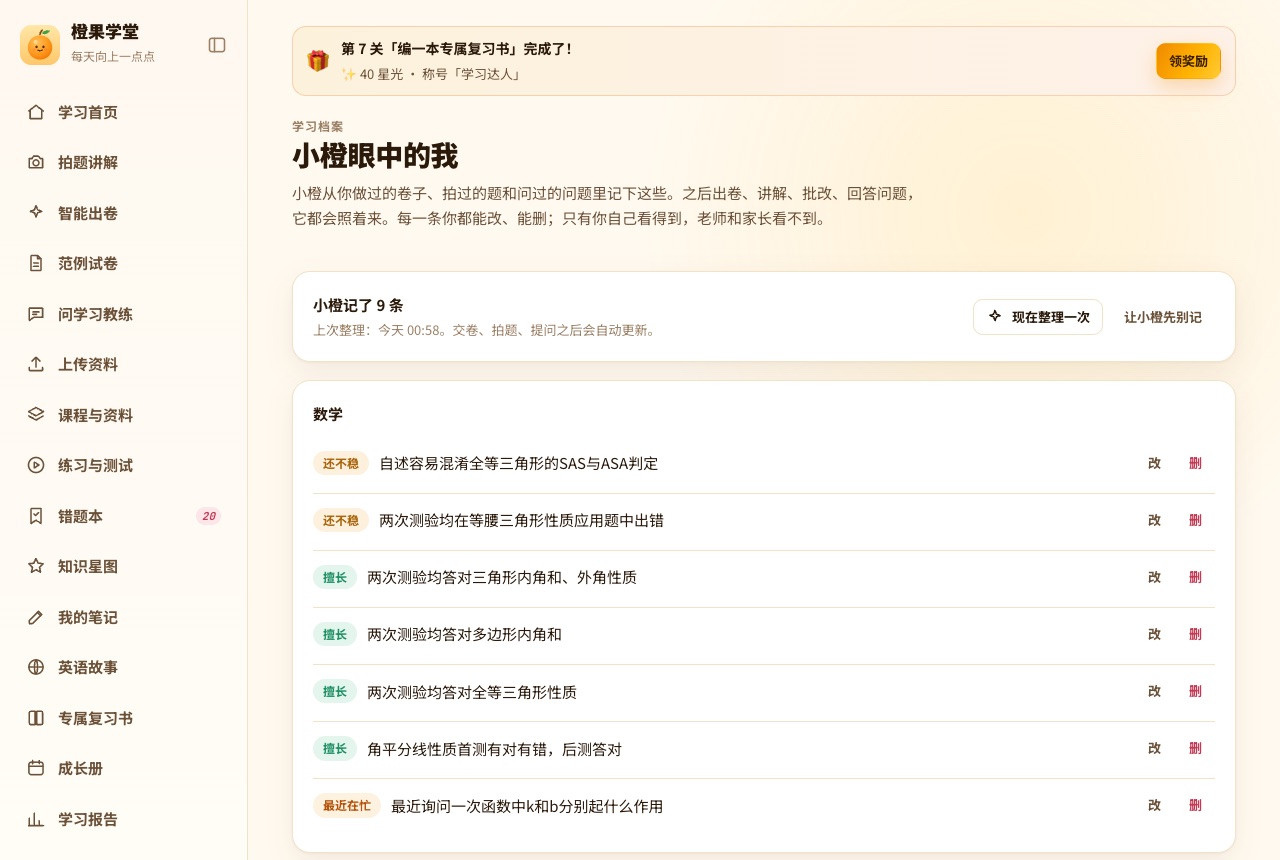
Task: Click the layers icon beside 课程与资料
Action: pos(36,415)
